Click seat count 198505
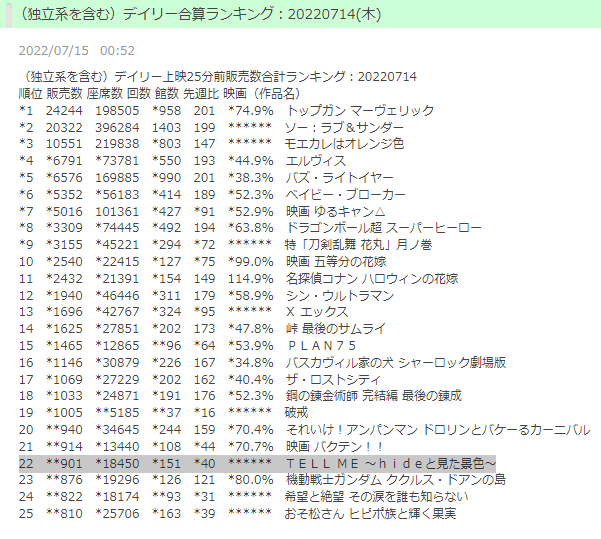 (117, 110)
